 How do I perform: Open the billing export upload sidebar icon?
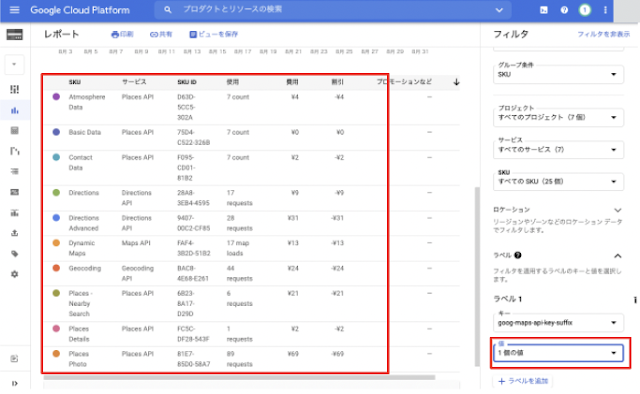click(15, 233)
